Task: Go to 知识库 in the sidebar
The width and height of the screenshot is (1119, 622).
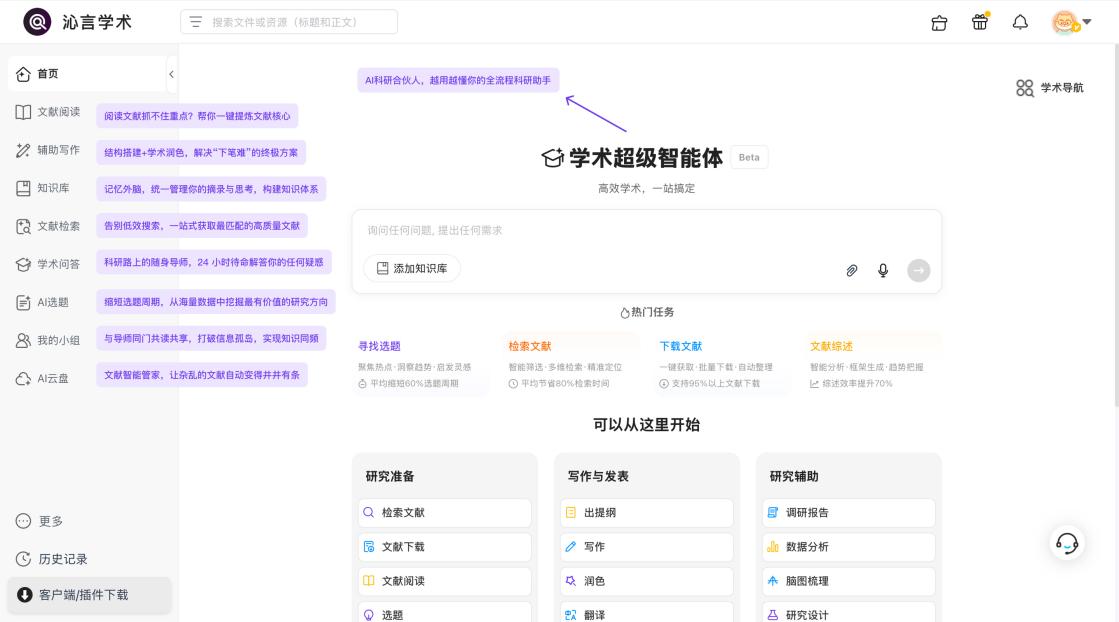Action: (43, 188)
